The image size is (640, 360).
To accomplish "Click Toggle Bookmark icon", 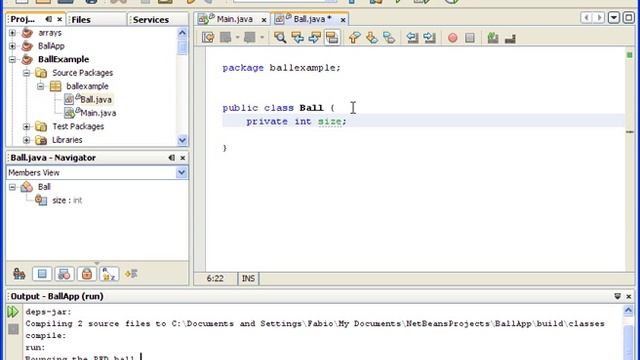I will pyautogui.click(x=389, y=38).
